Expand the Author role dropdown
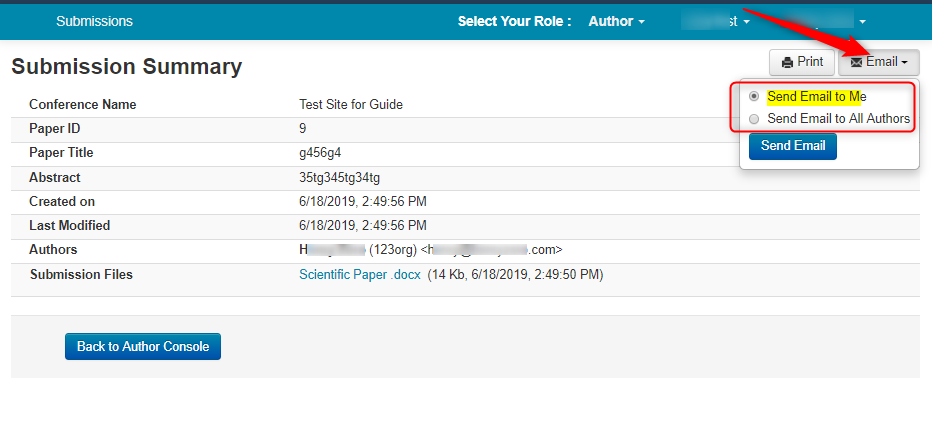Image resolution: width=932 pixels, height=448 pixels. [x=616, y=21]
